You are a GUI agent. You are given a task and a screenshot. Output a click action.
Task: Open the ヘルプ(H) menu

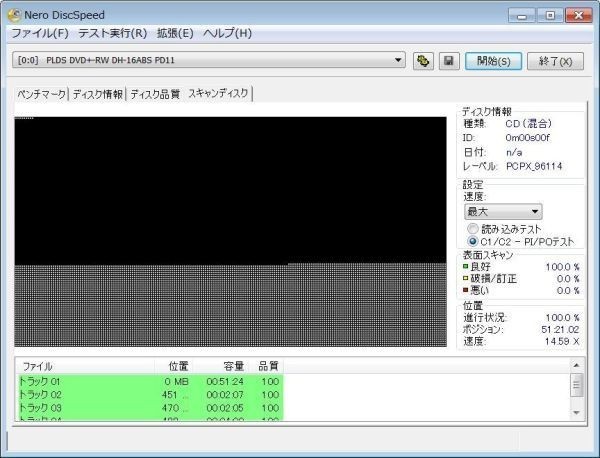click(x=227, y=33)
